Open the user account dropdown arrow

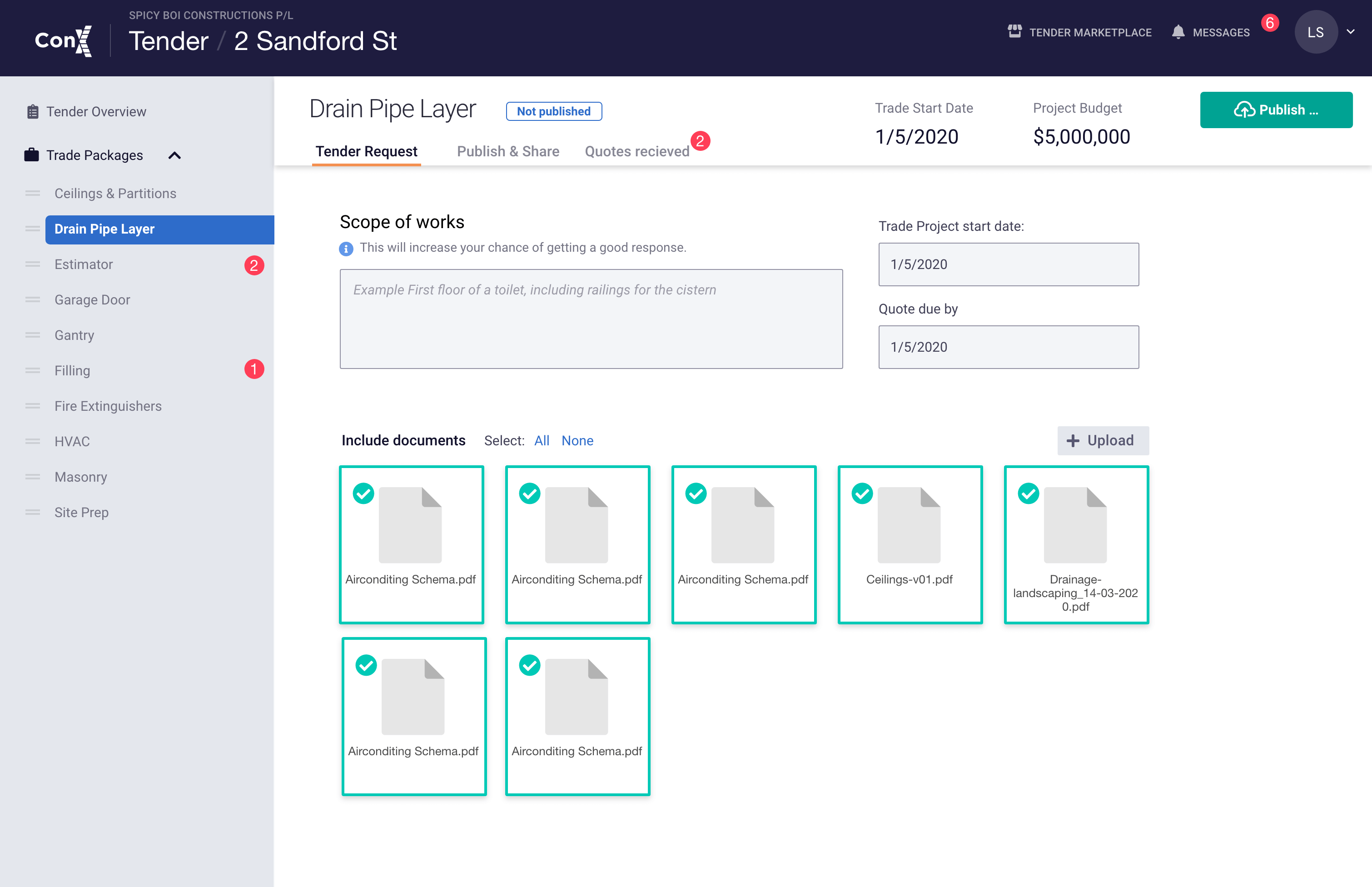1351,32
